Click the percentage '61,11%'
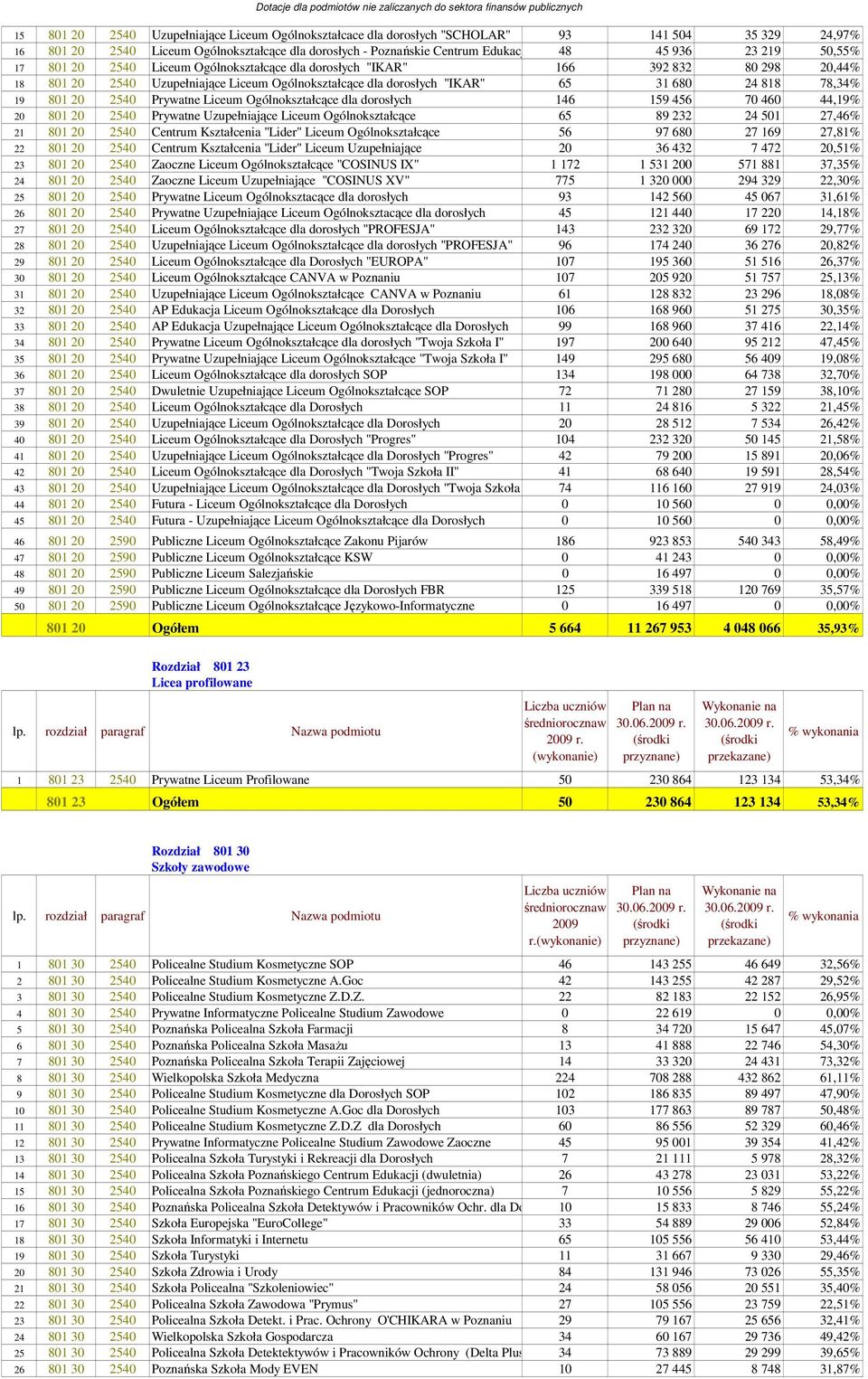868x1379 pixels. pos(840,1078)
